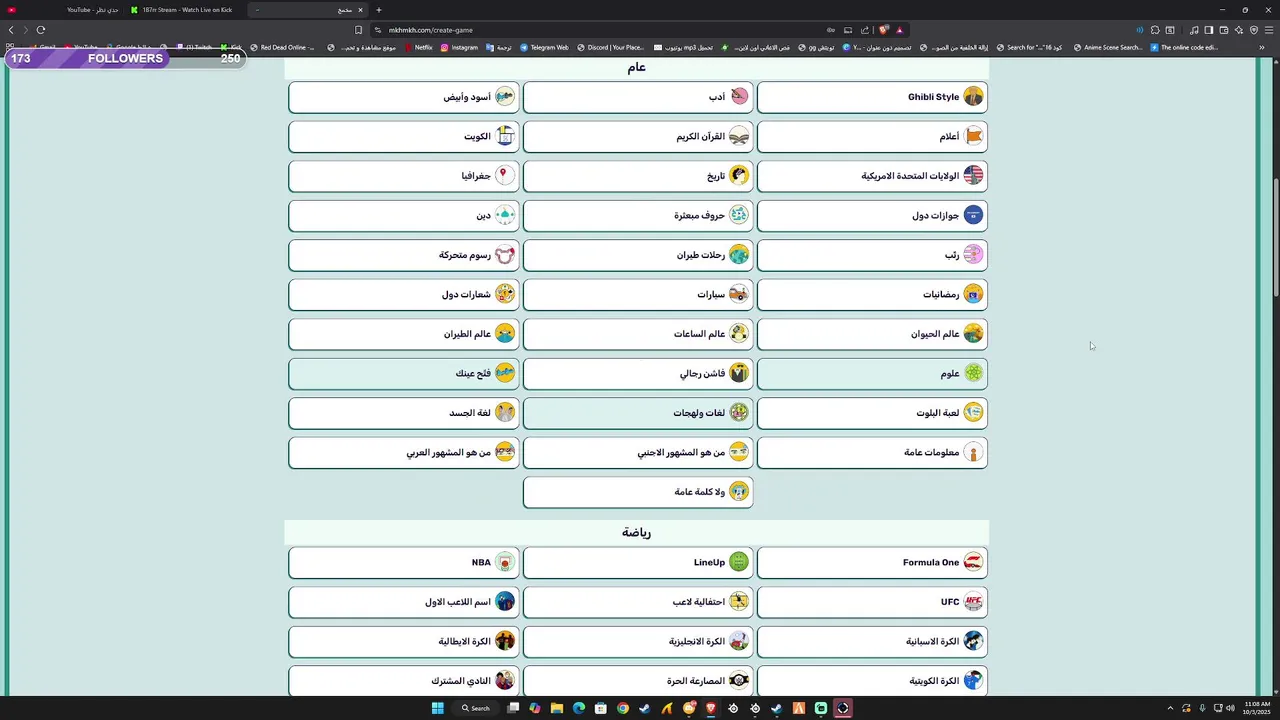Click the LineUp green field icon
The image size is (1280, 720).
pos(739,562)
